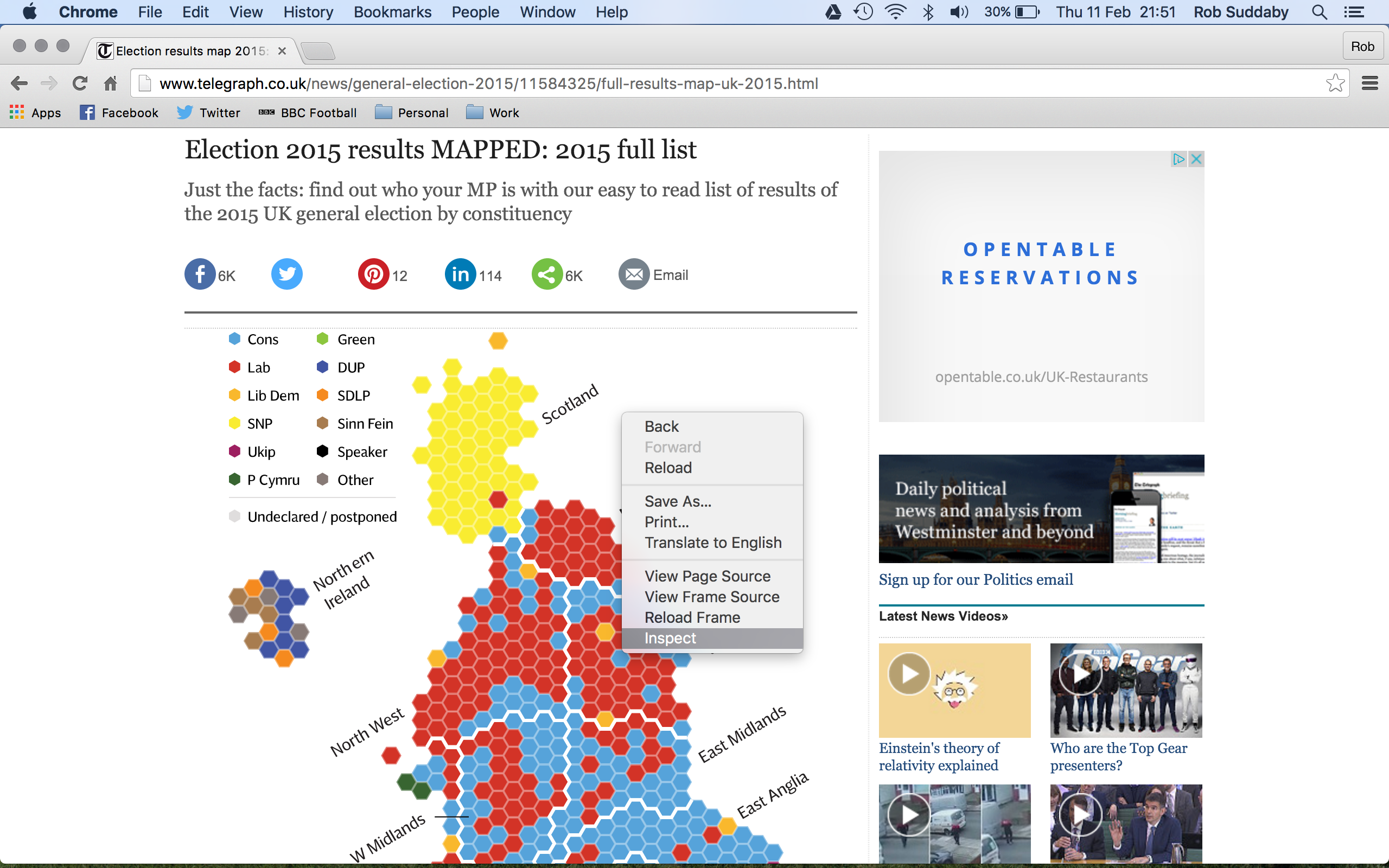Go to the Home page icon

[x=110, y=84]
